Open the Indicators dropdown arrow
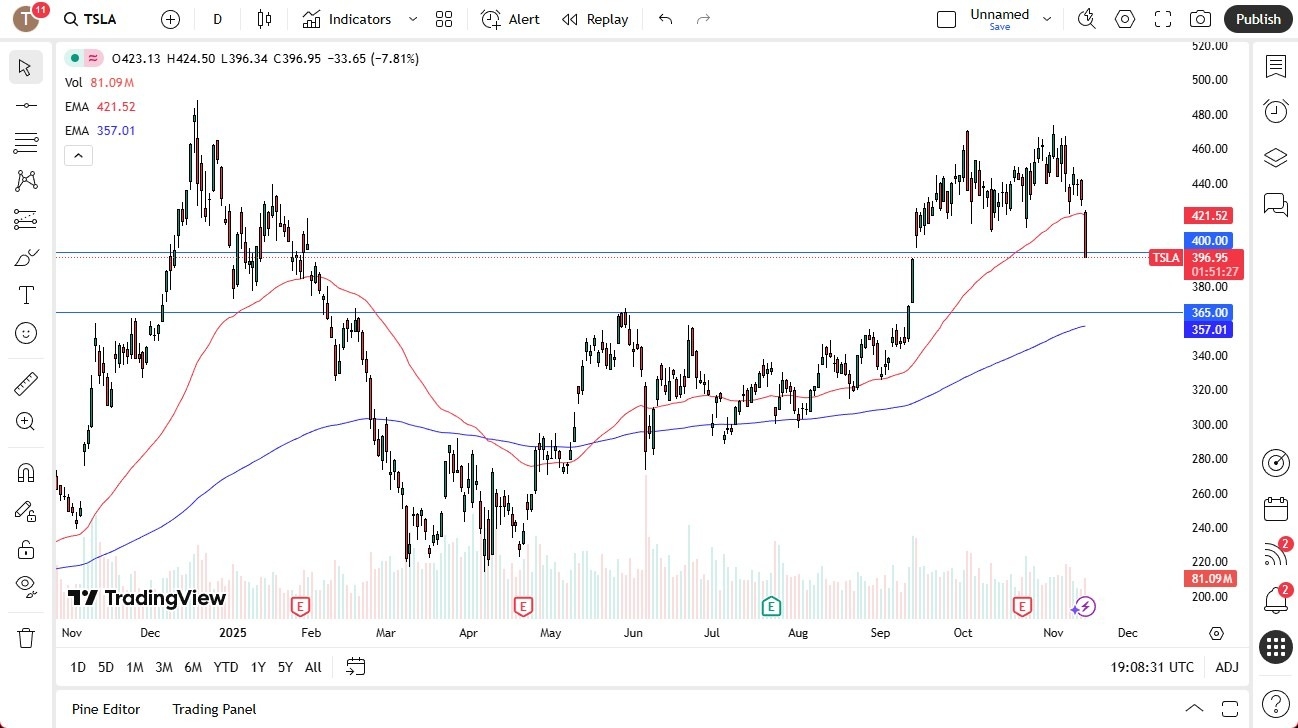The width and height of the screenshot is (1298, 728). point(411,18)
